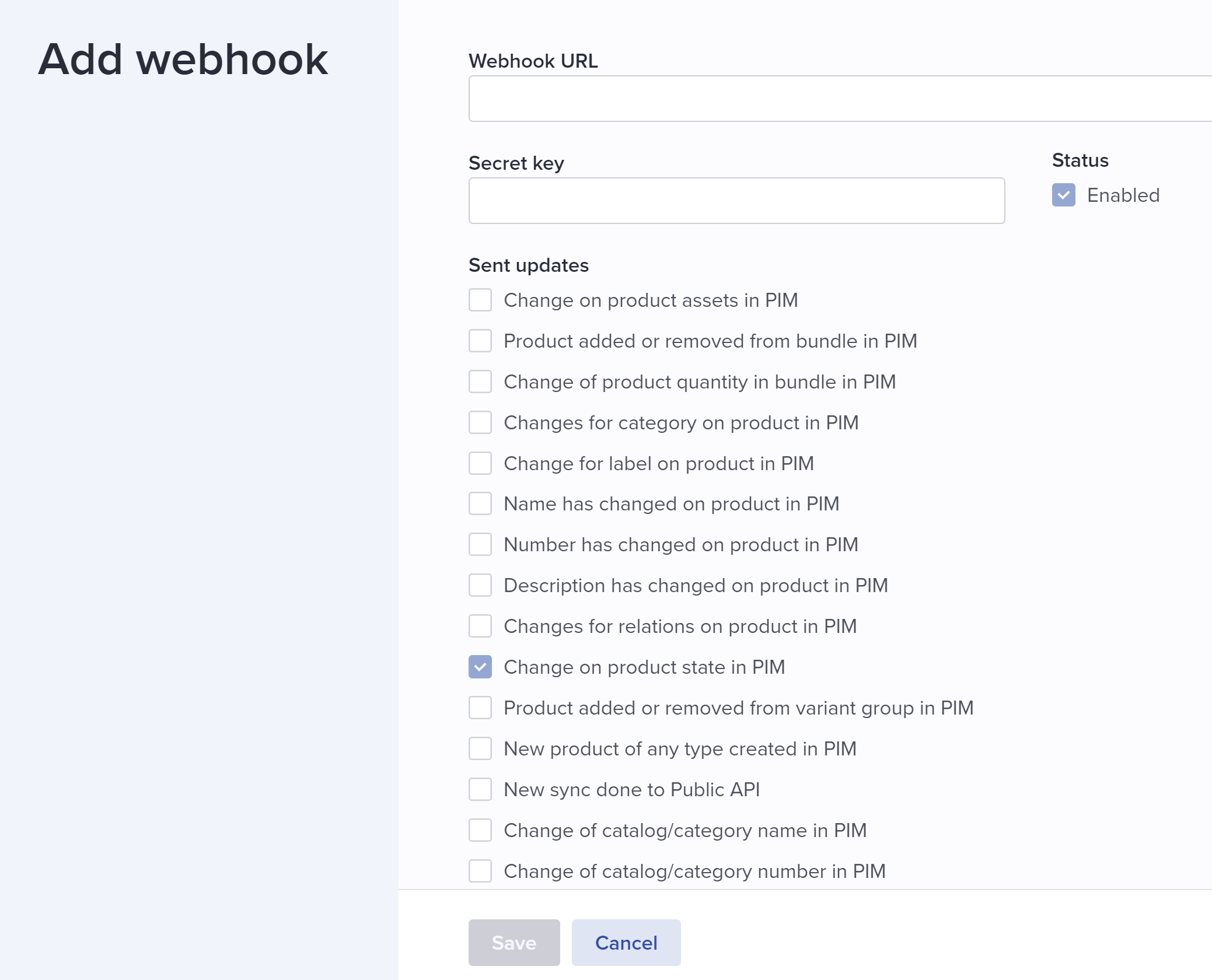This screenshot has height=980, width=1212.
Task: Enable 'Name has changed on product'
Action: click(x=480, y=503)
